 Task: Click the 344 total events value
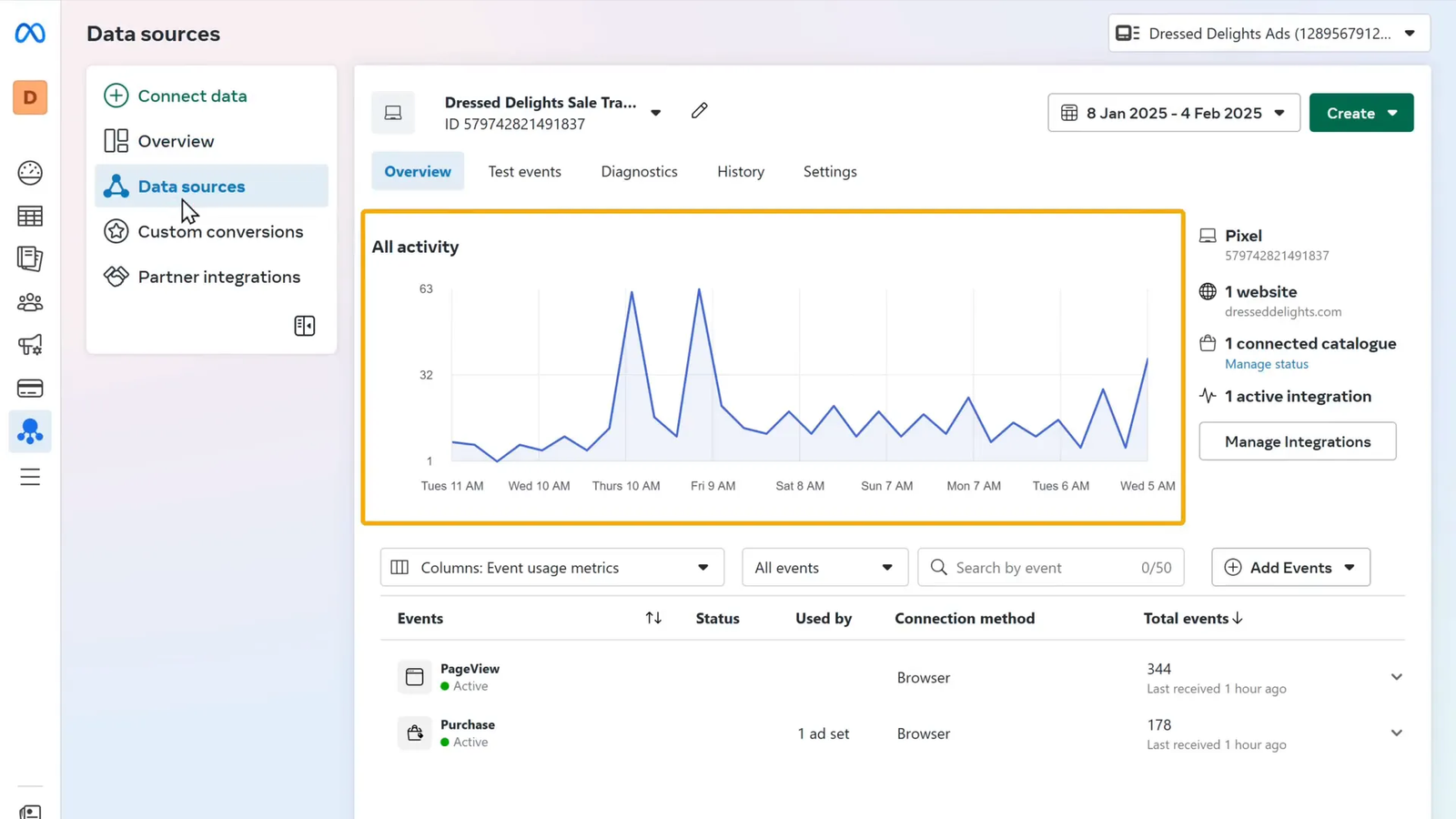1159,669
